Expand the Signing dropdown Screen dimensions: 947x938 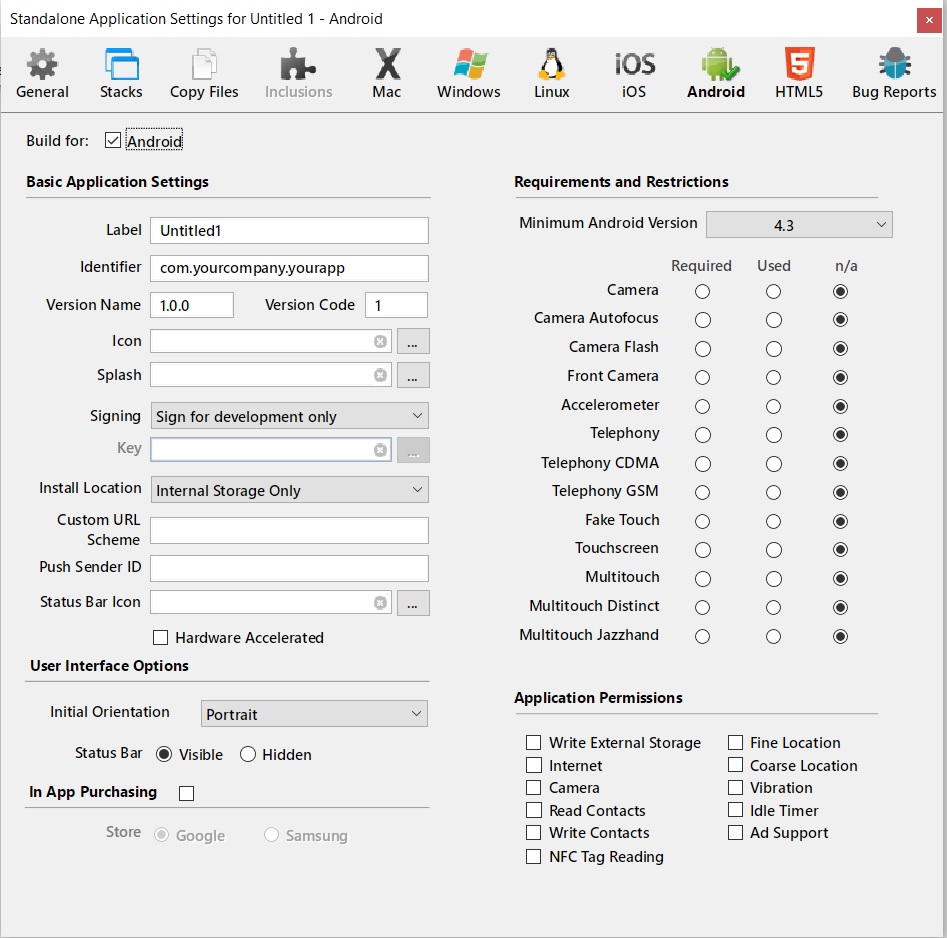(289, 416)
